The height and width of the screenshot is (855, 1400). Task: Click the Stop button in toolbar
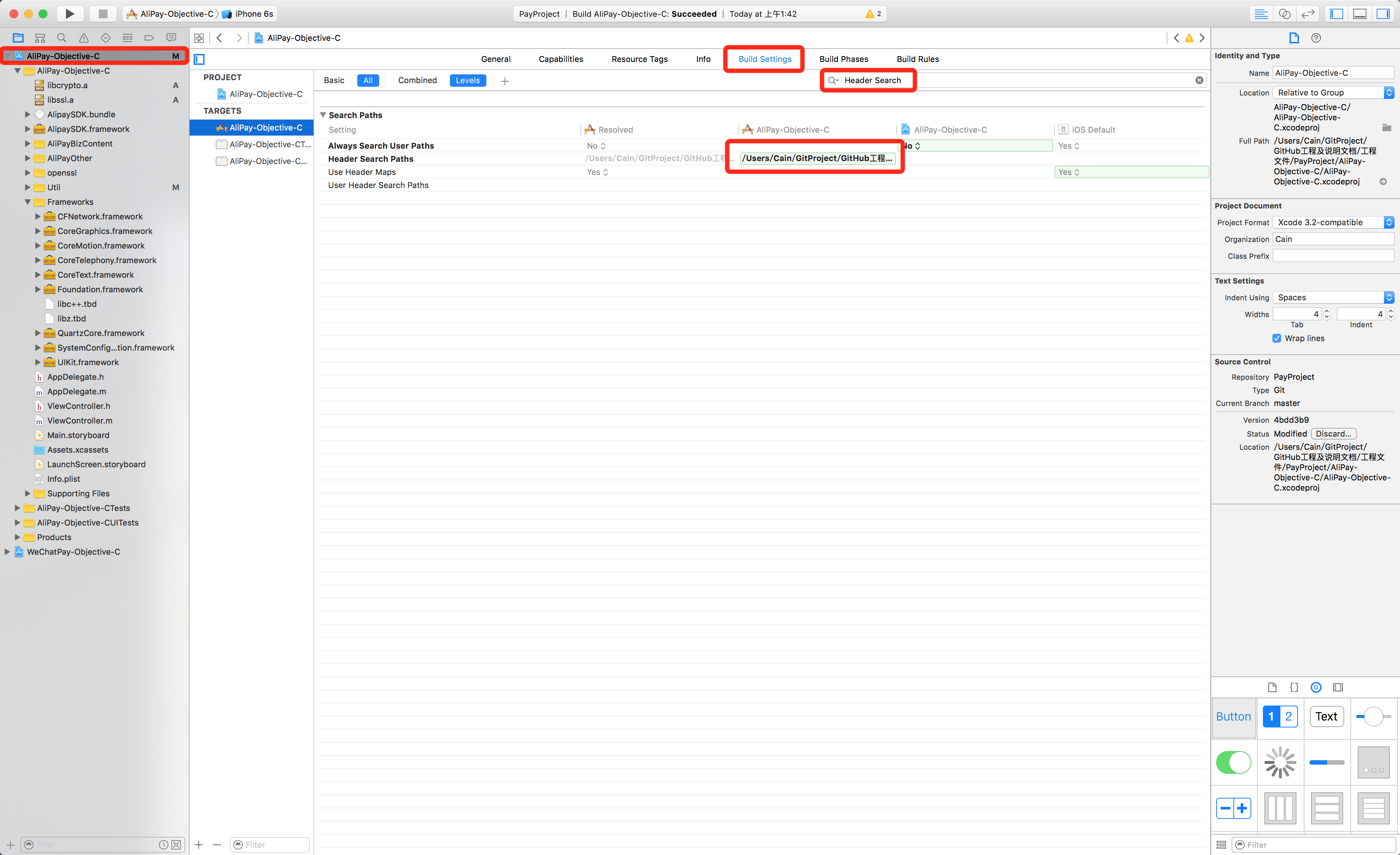pyautogui.click(x=103, y=13)
